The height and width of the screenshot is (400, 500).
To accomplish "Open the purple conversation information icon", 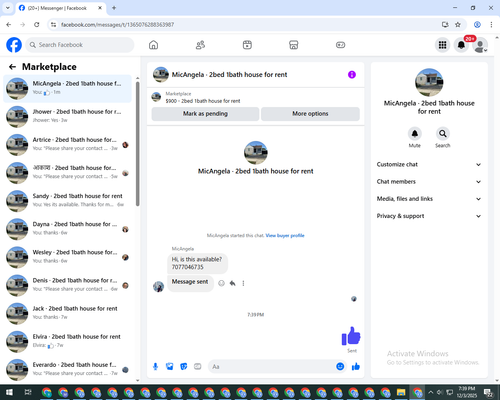I will pyautogui.click(x=352, y=75).
